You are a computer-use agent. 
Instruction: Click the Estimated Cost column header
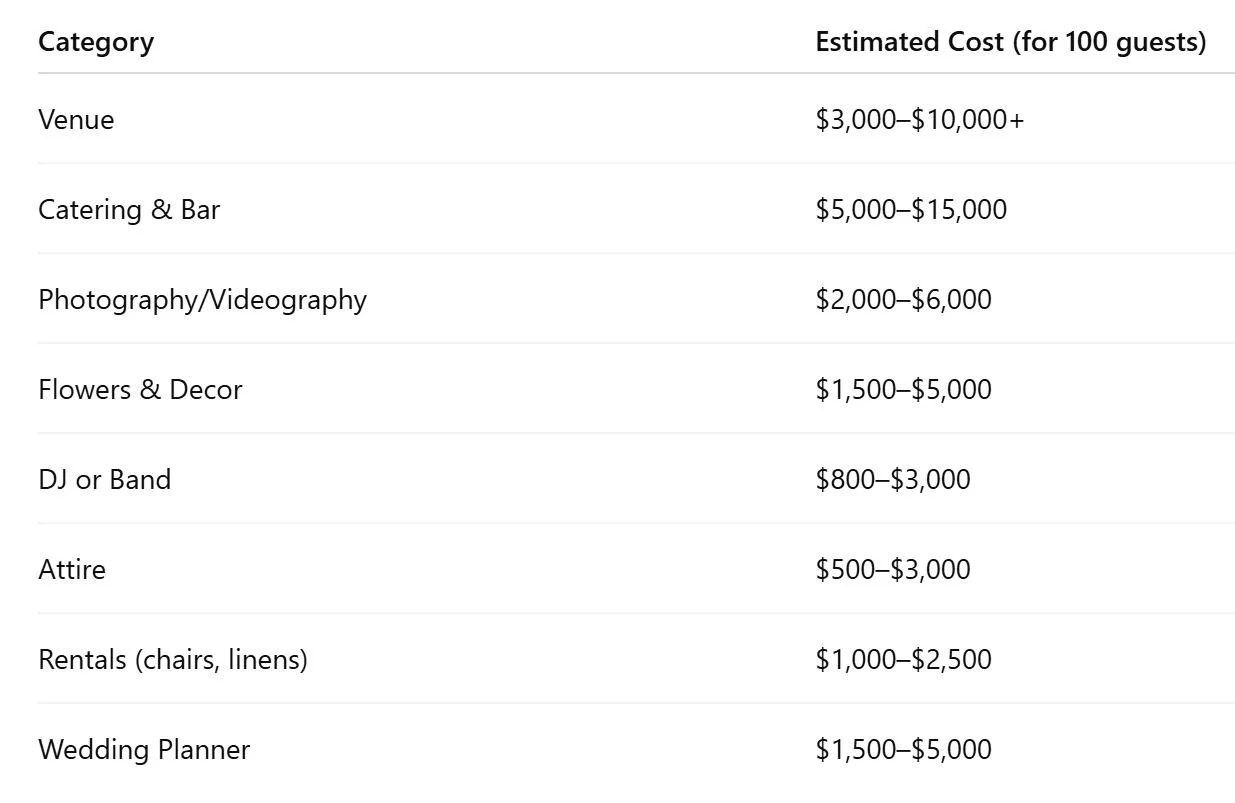1010,42
